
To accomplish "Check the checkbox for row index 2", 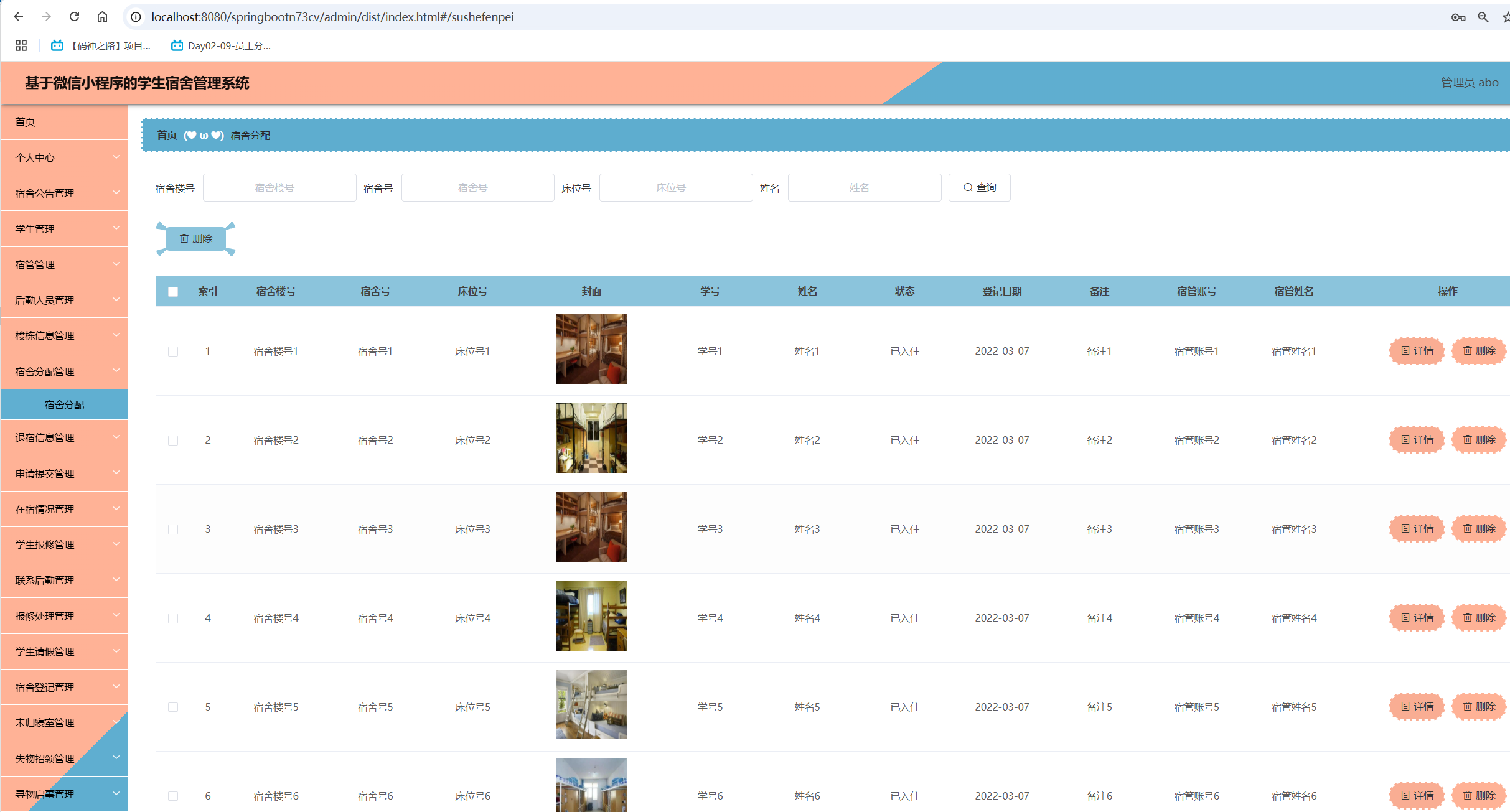I will (173, 441).
